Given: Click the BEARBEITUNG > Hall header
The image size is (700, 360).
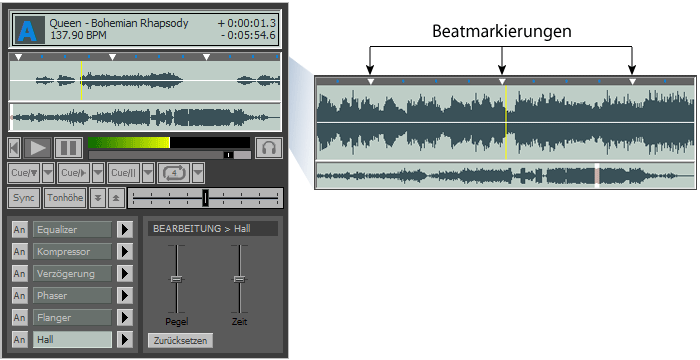Looking at the screenshot, I should coord(213,229).
